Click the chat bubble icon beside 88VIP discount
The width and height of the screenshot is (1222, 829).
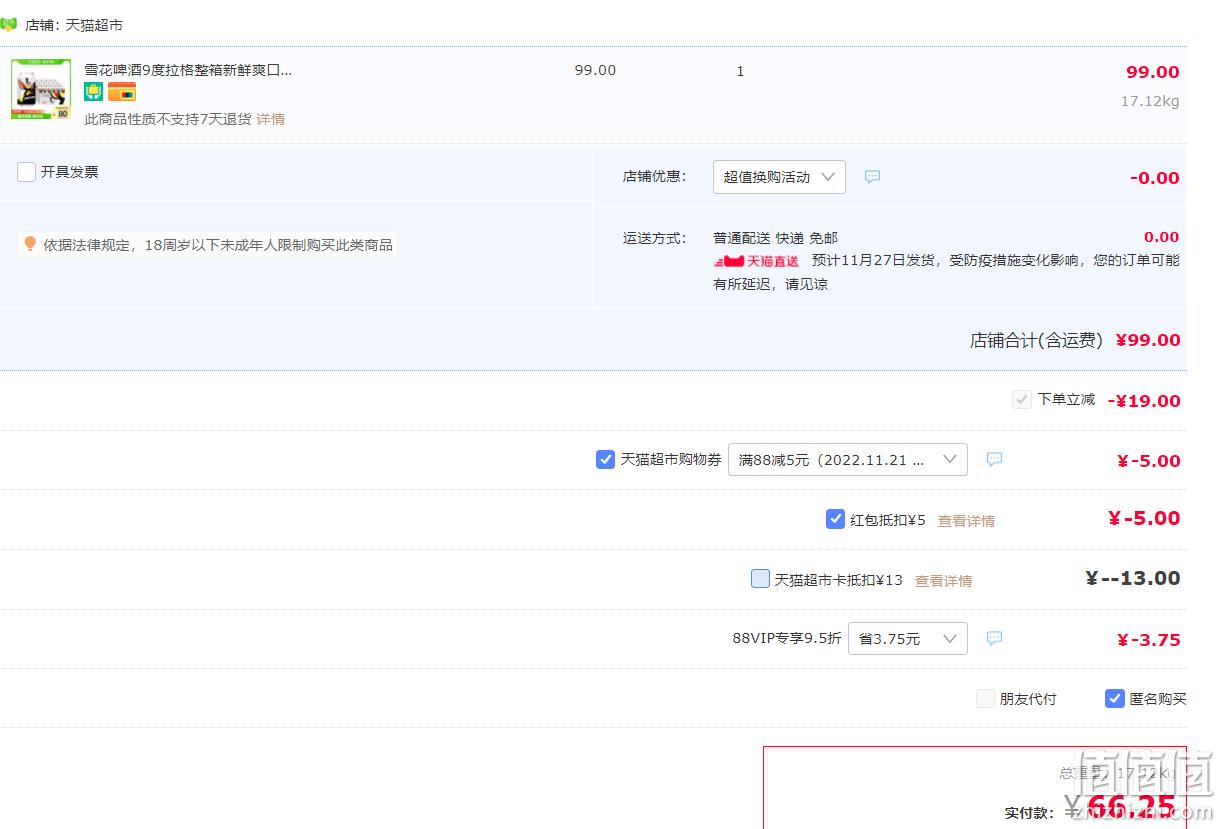[994, 638]
